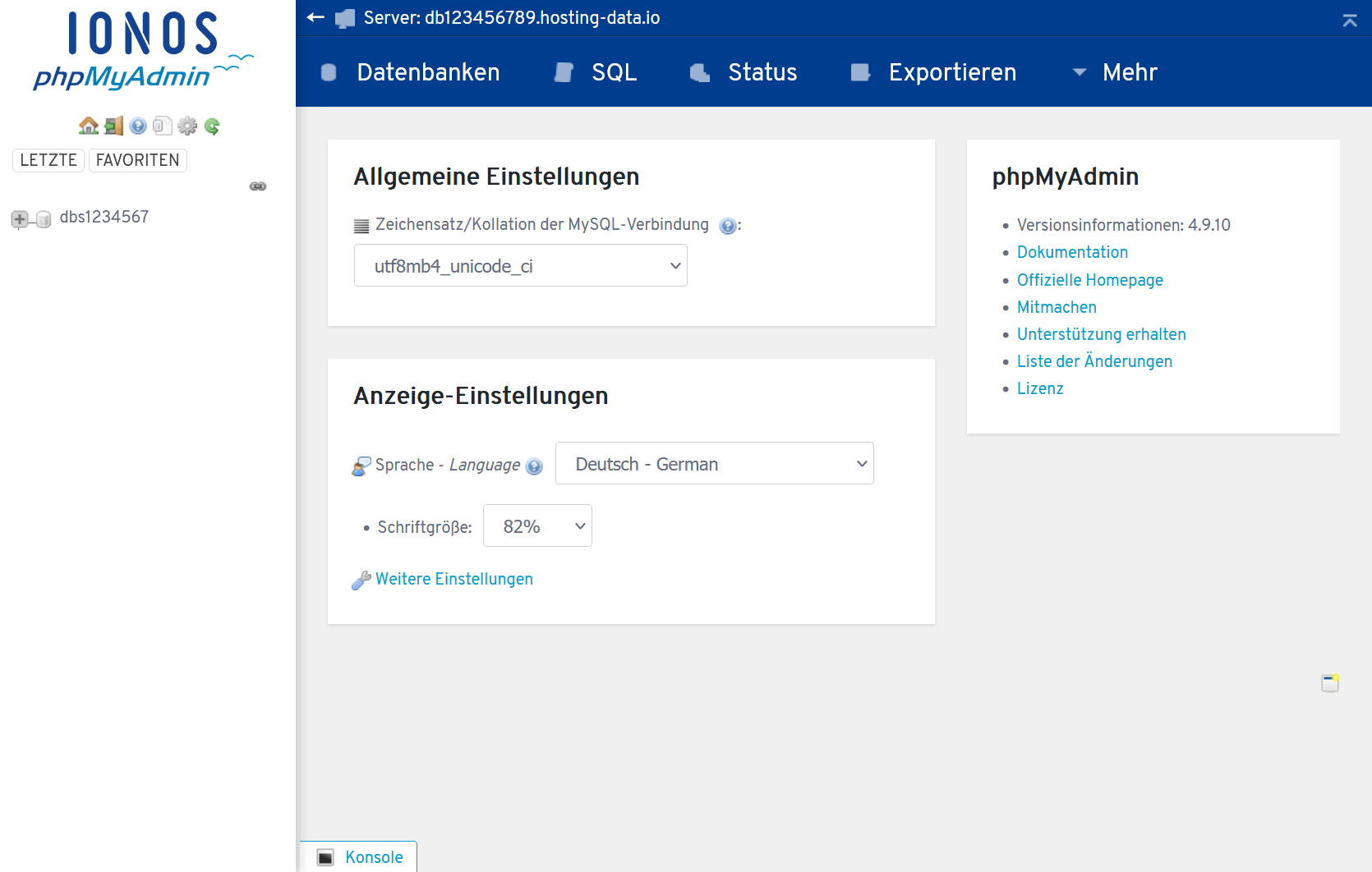The width and height of the screenshot is (1372, 872).
Task: Click the Server: db123456789.hosting-data.io breadcrumb
Action: tap(512, 17)
